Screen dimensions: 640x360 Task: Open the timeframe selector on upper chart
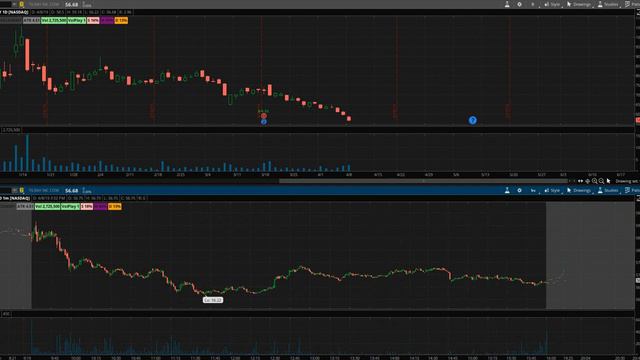[x=533, y=4]
